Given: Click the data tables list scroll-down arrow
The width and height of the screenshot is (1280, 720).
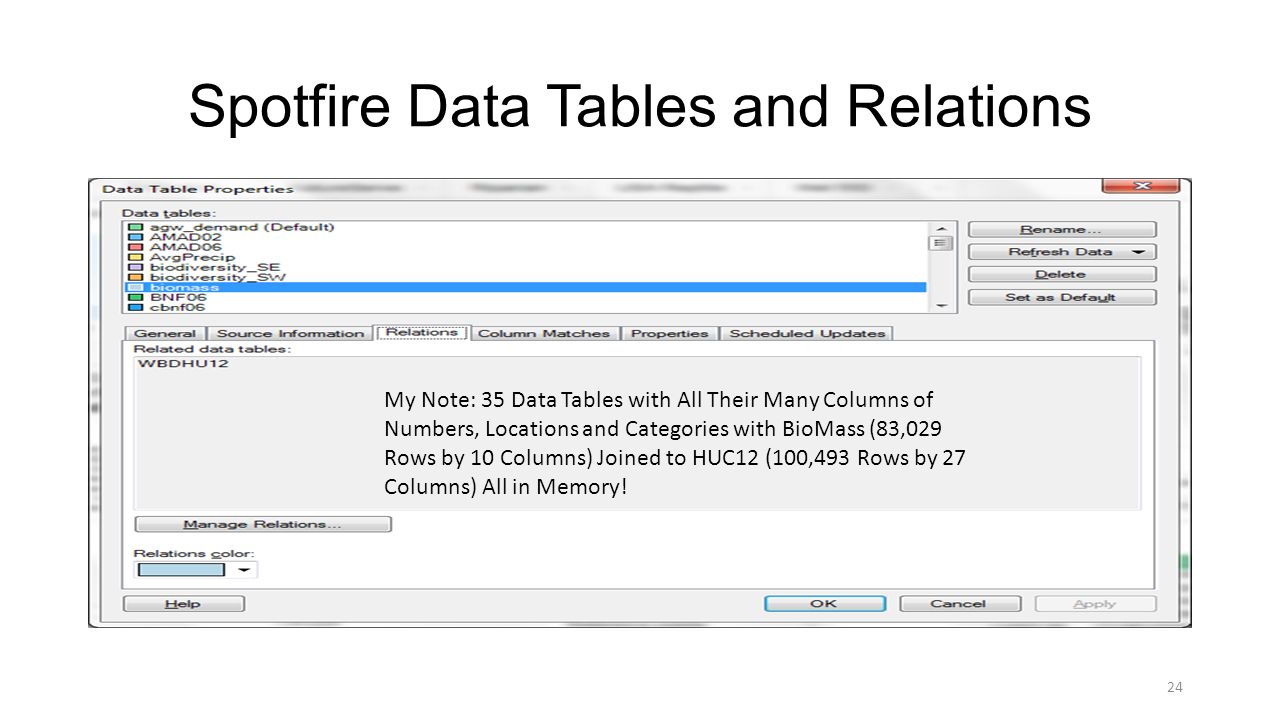Looking at the screenshot, I should 940,307.
